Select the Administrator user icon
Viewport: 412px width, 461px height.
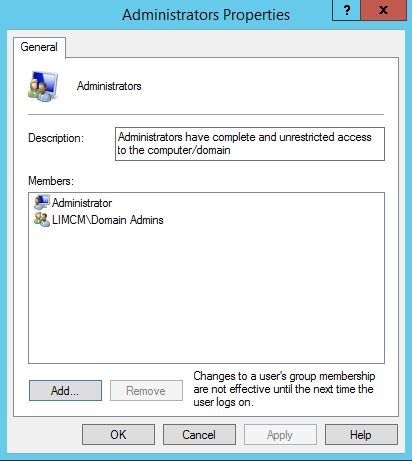(x=42, y=202)
